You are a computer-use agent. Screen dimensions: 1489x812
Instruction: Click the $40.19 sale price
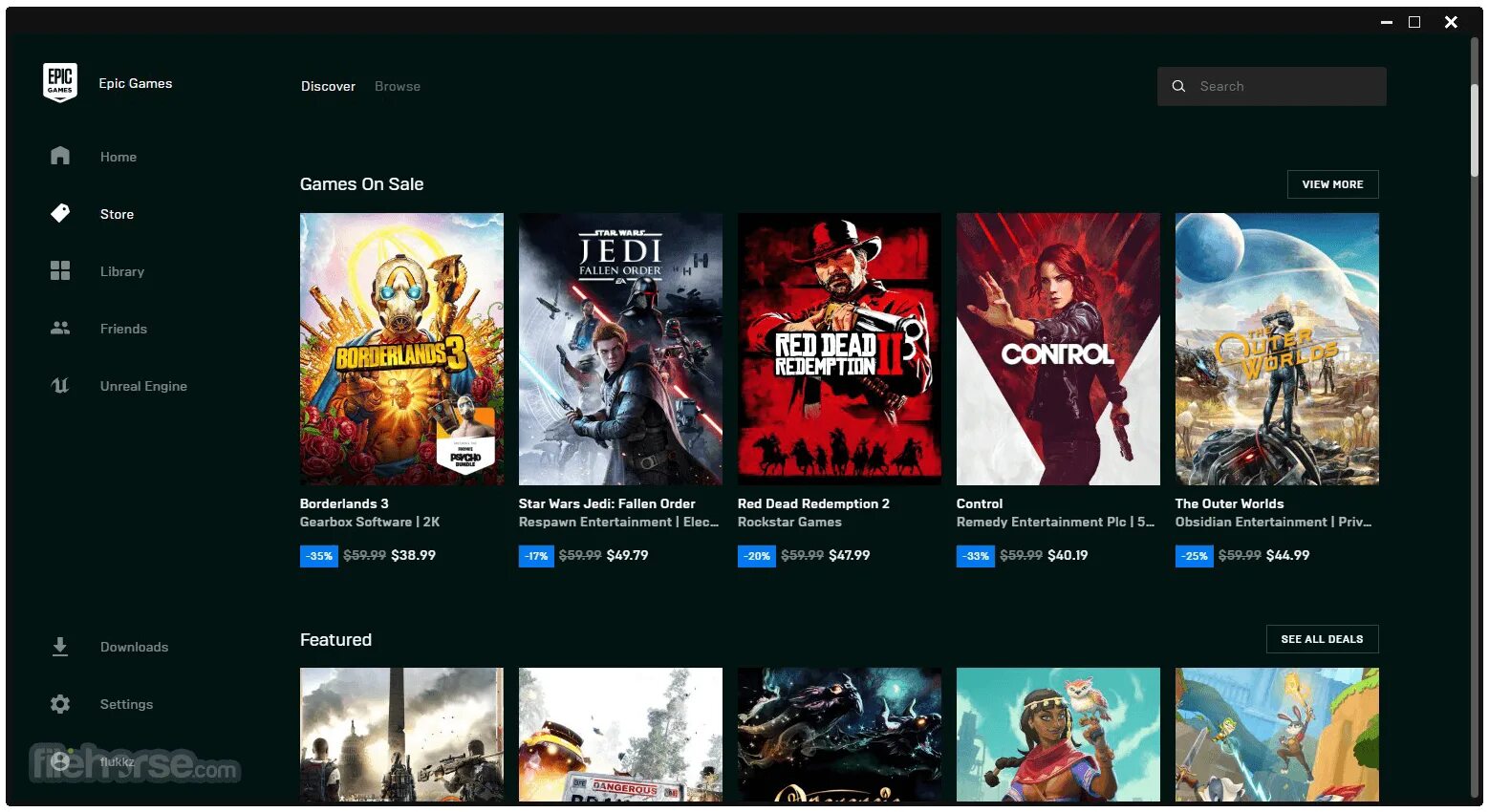[x=1068, y=555]
